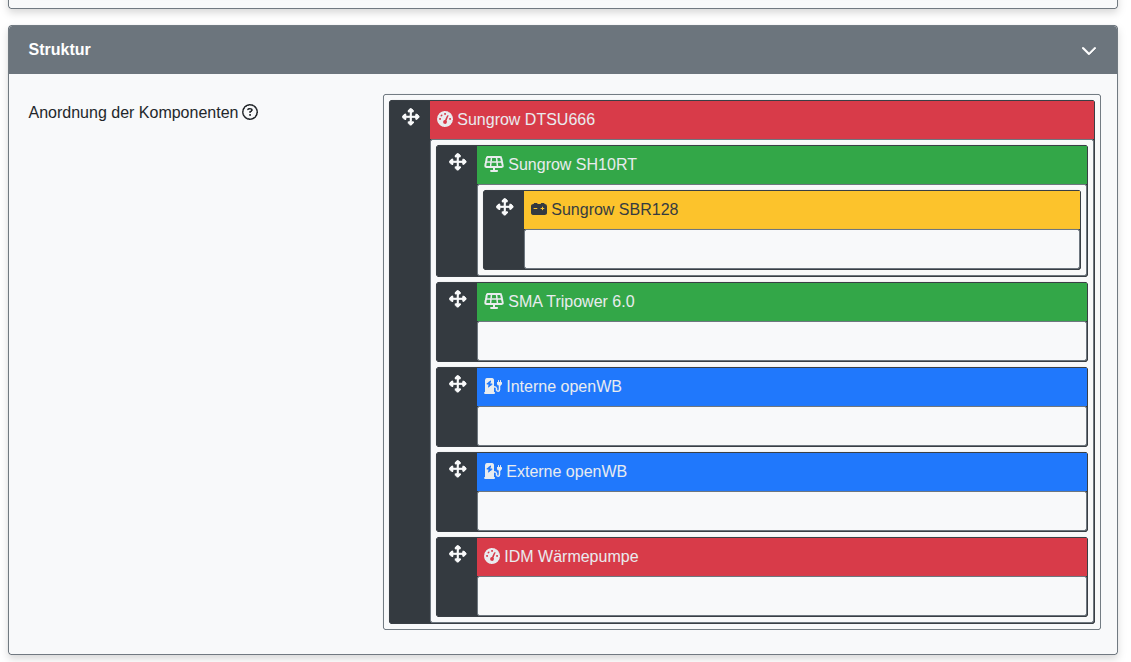
Task: Click the charging station icon of Externe openWB
Action: (x=493, y=472)
